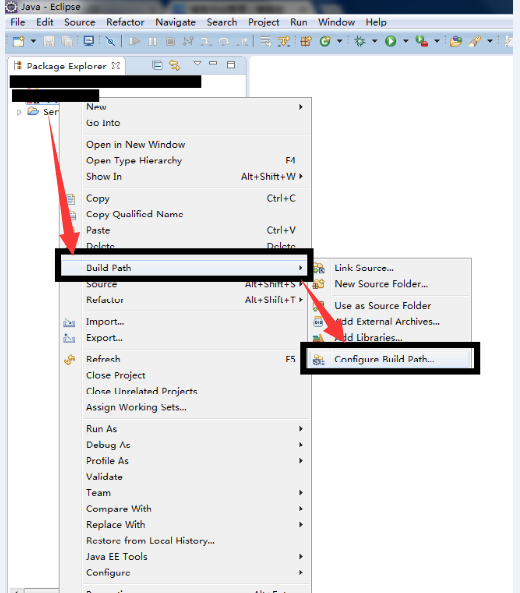The height and width of the screenshot is (593, 520).
Task: Expand the Ser project tree node
Action: click(19, 112)
